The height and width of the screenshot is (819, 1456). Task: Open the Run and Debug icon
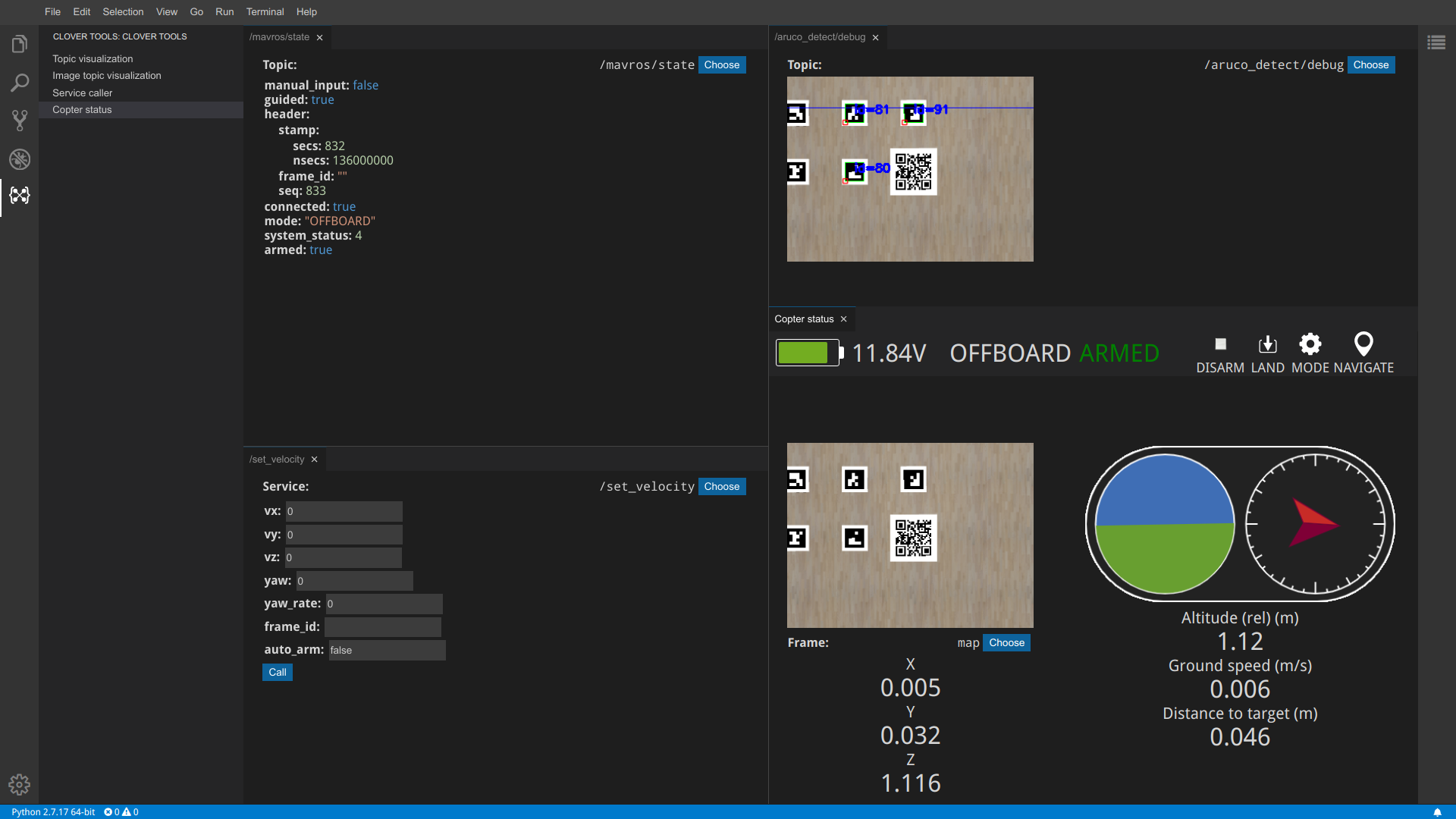(20, 159)
